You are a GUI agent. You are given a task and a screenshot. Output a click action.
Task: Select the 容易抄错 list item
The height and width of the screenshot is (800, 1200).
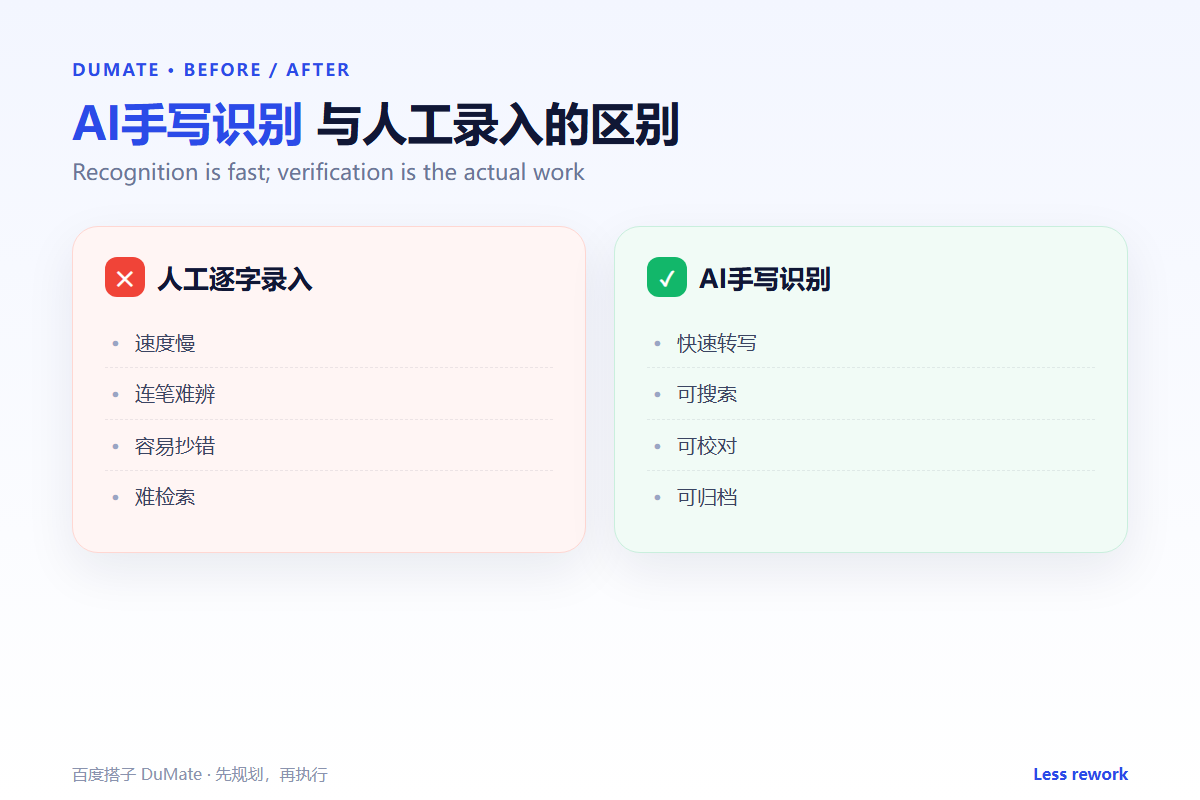(329, 446)
